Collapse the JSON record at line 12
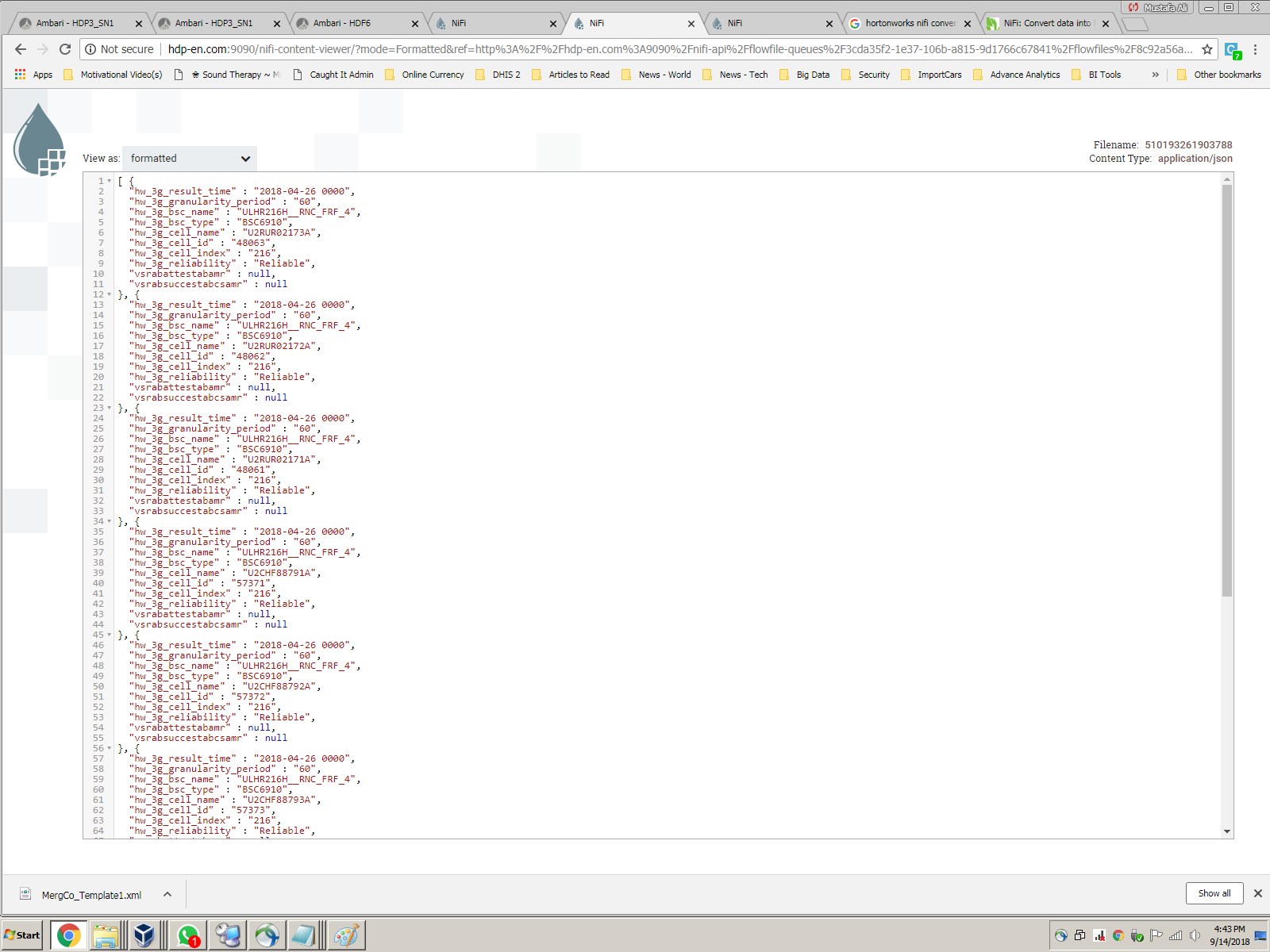The width and height of the screenshot is (1270, 952). pos(109,294)
